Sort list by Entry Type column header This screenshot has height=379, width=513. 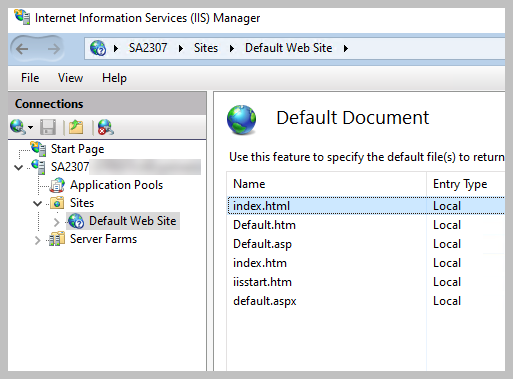click(x=465, y=184)
